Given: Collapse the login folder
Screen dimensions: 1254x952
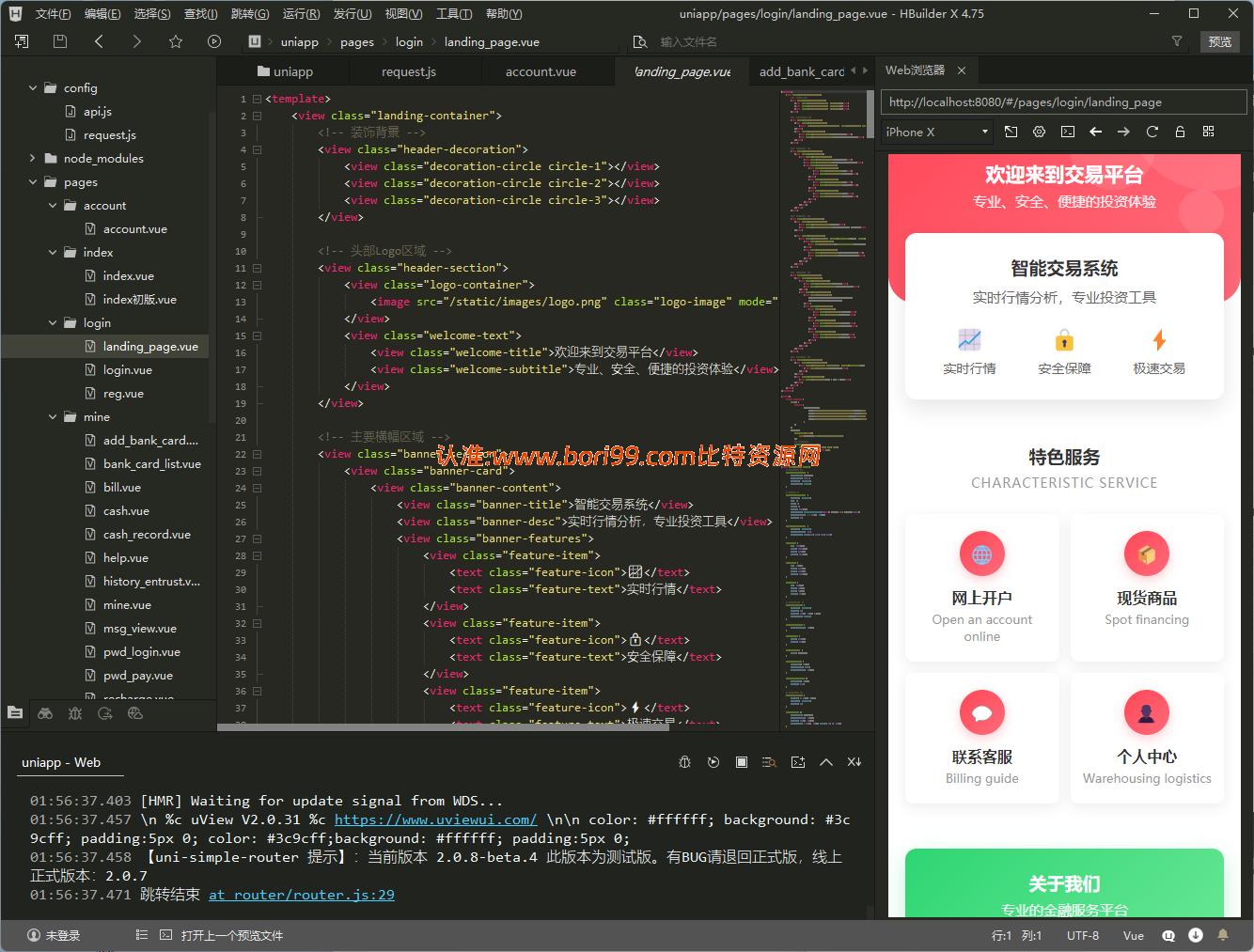Looking at the screenshot, I should (53, 322).
